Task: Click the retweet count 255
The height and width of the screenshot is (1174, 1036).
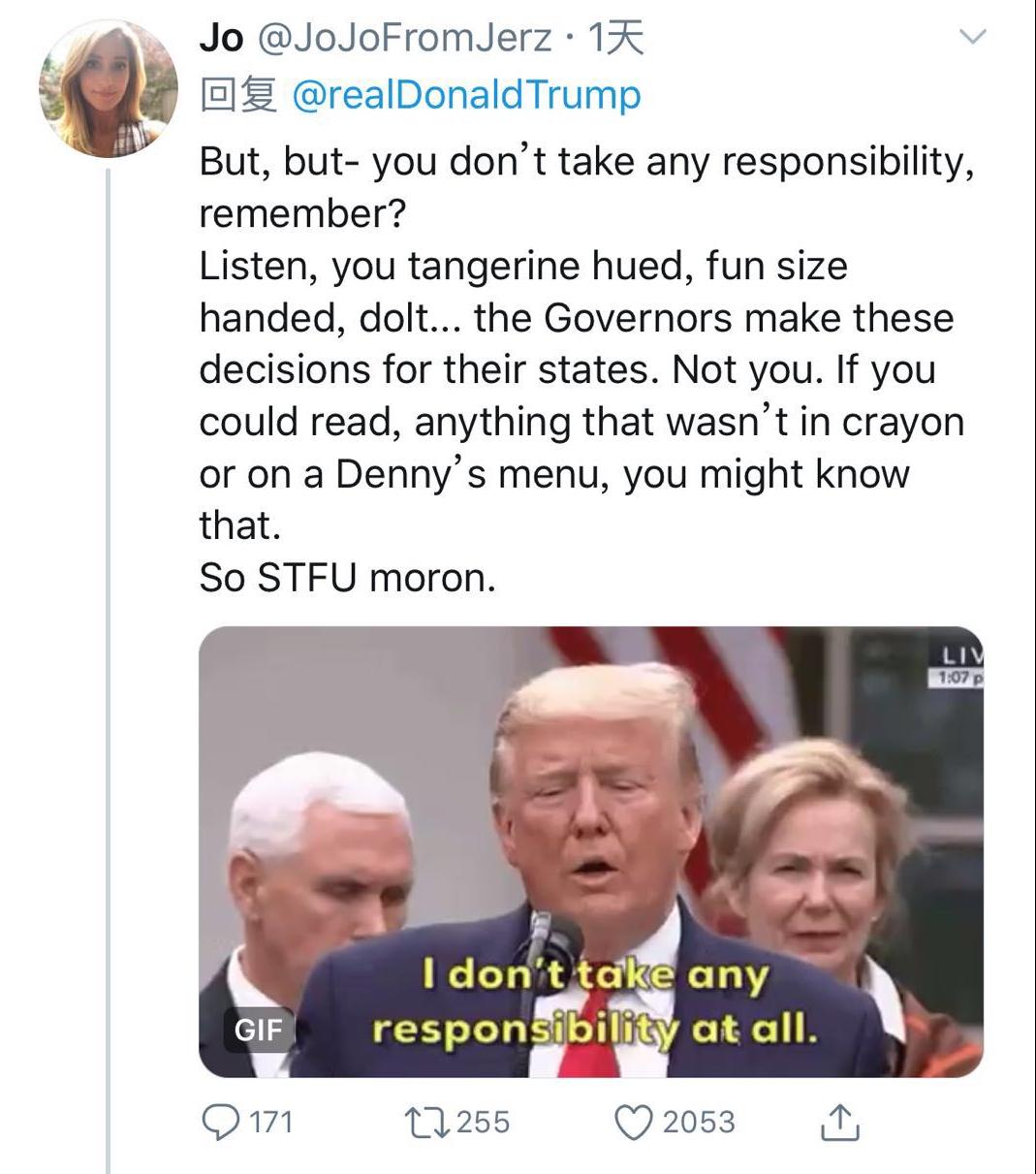Action: (x=483, y=1122)
